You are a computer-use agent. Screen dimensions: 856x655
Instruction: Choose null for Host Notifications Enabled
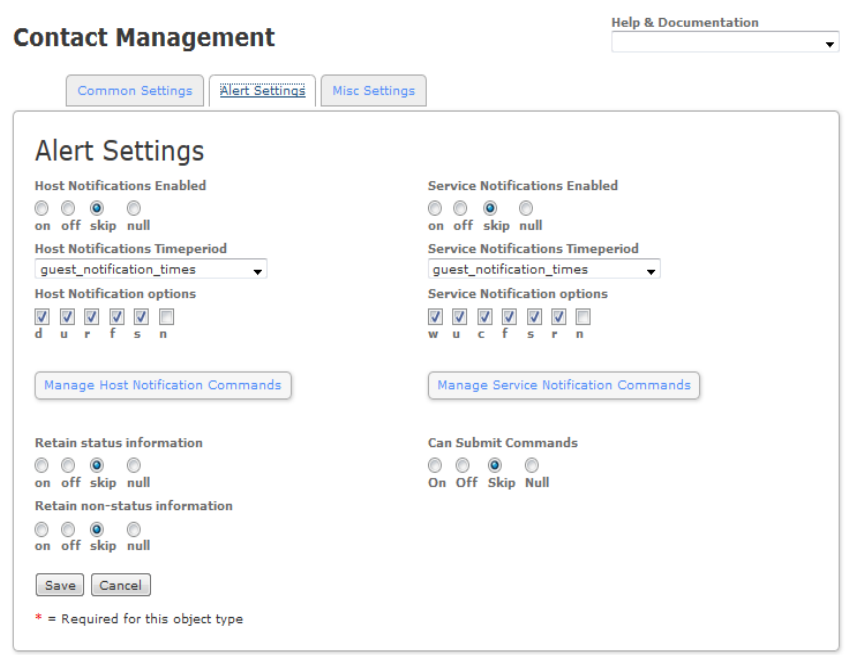coord(134,209)
